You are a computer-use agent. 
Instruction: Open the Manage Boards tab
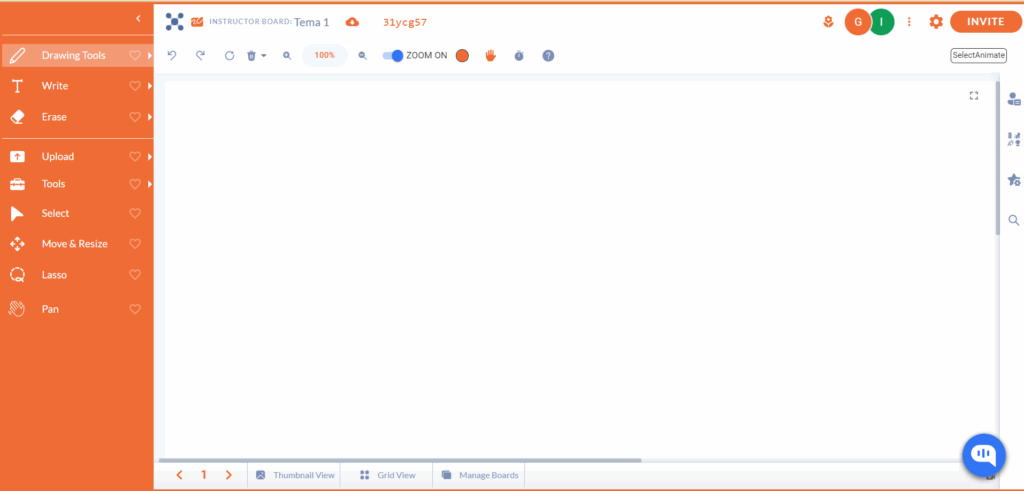click(479, 475)
